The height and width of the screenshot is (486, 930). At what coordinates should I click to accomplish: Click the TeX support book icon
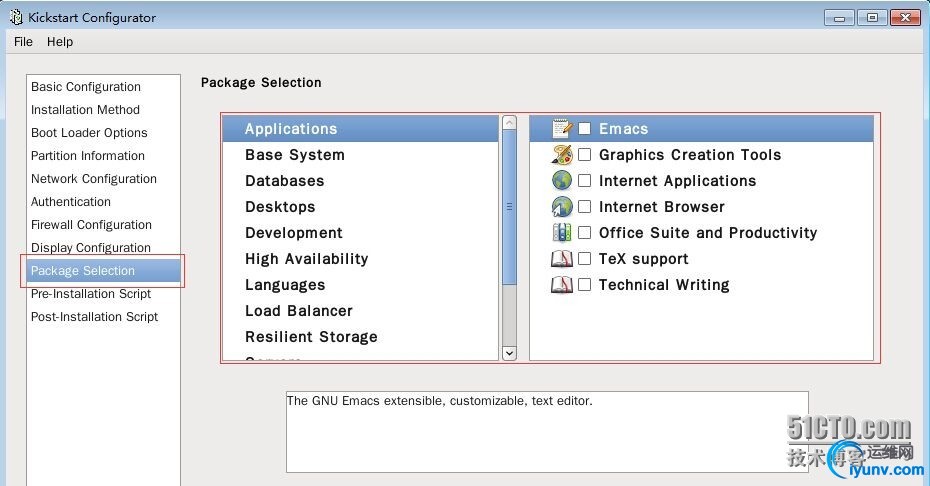[x=562, y=259]
